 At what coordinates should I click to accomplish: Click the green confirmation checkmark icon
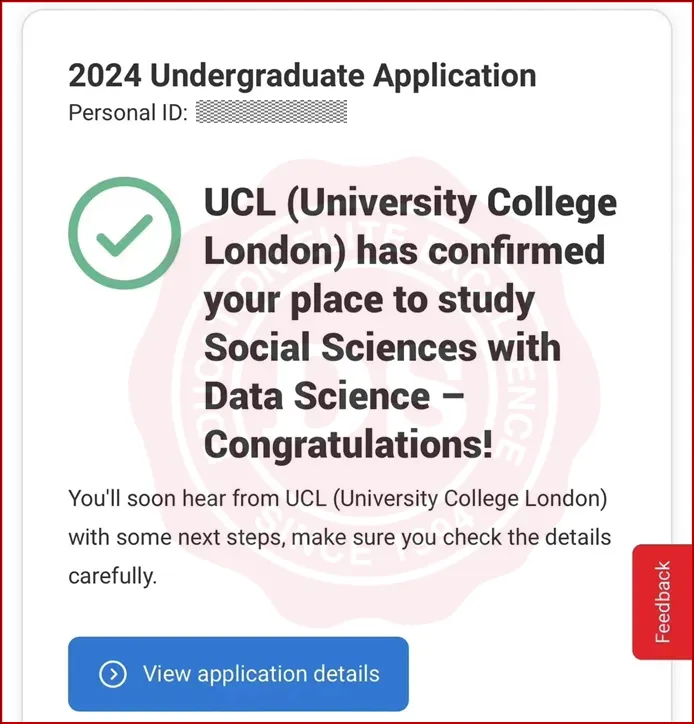tap(125, 234)
